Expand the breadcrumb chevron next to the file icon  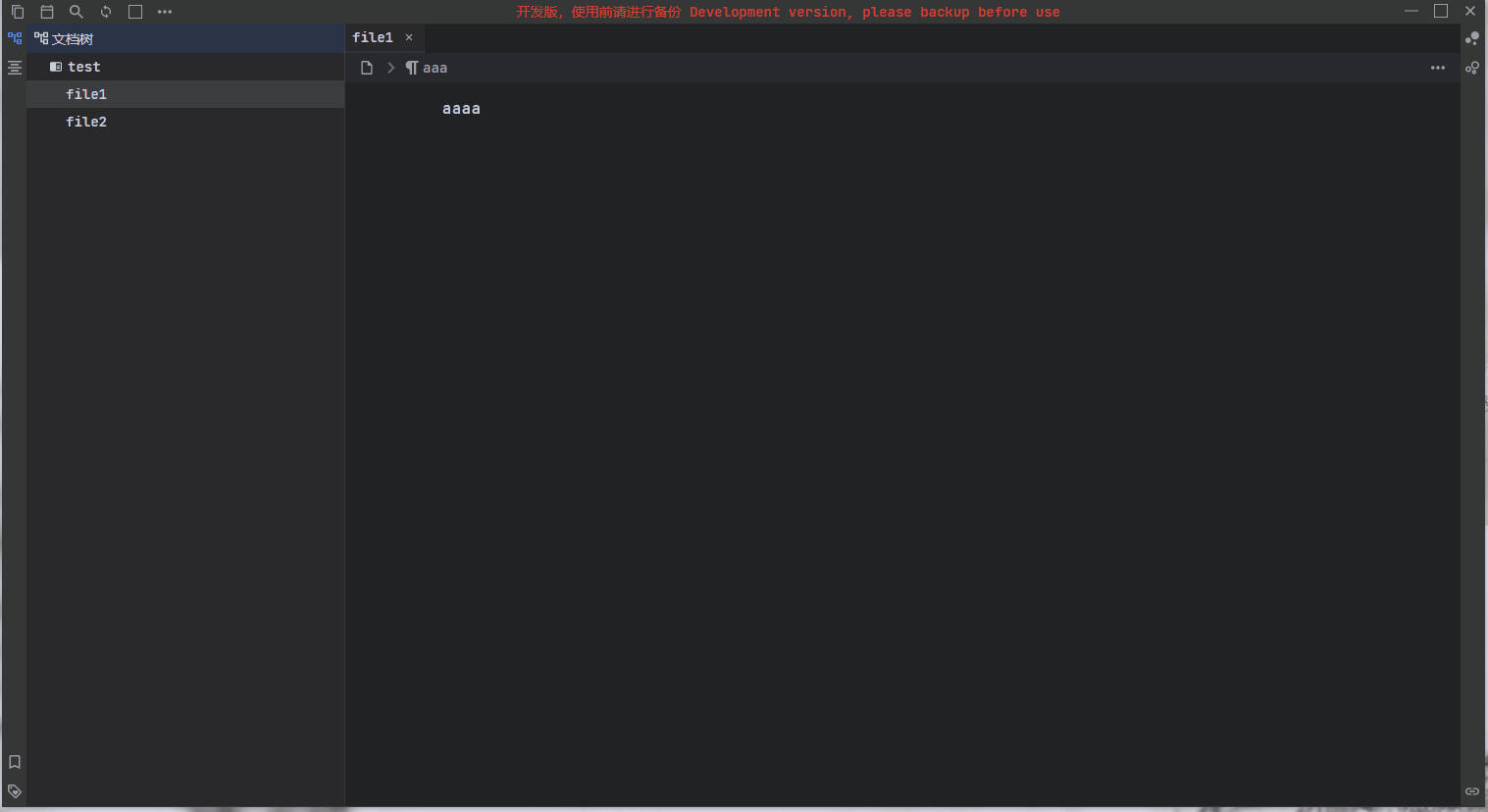click(390, 67)
